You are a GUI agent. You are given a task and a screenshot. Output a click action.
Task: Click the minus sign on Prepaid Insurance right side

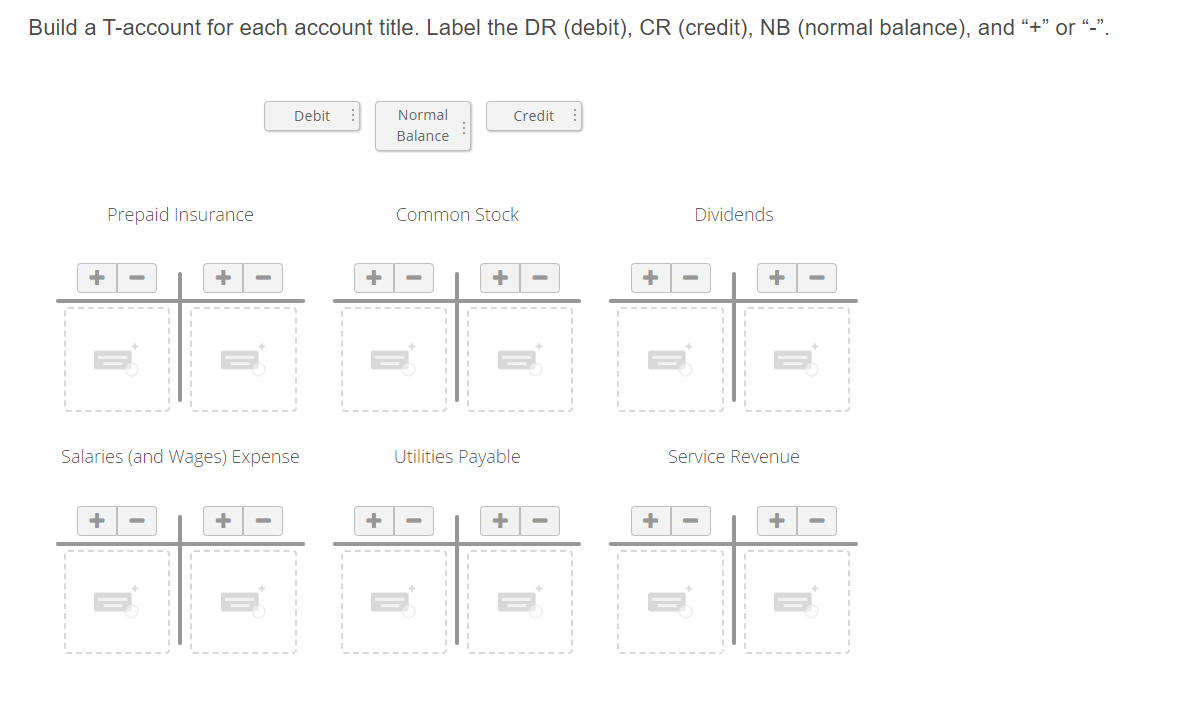point(262,278)
